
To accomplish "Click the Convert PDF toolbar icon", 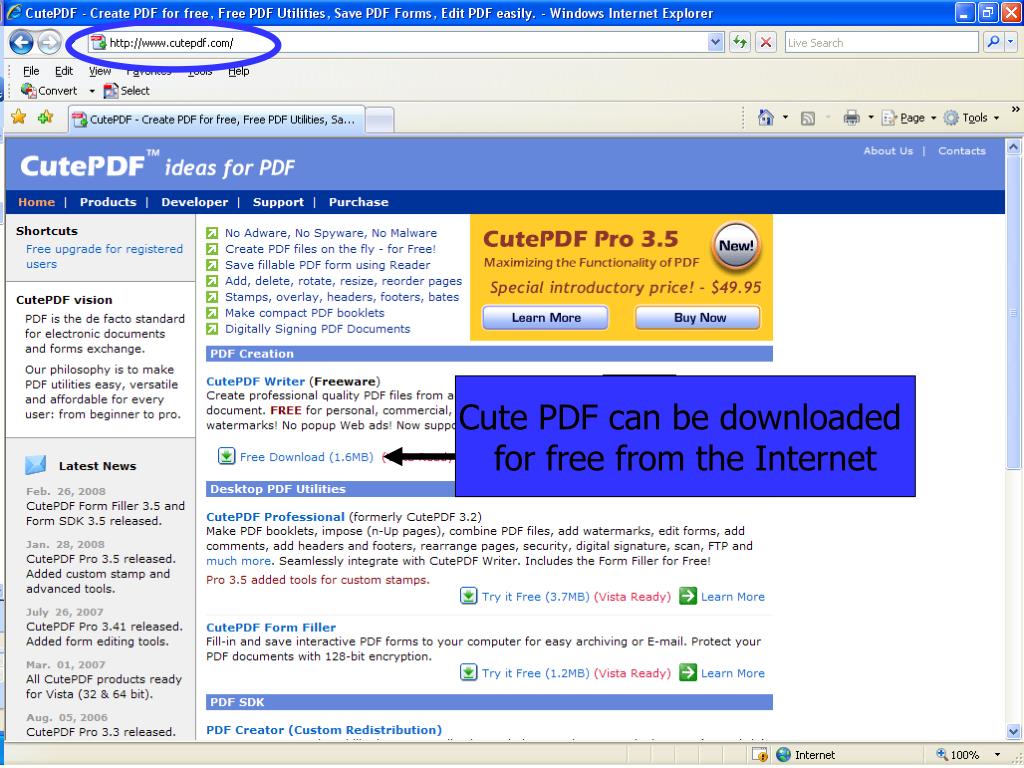I will (x=29, y=90).
